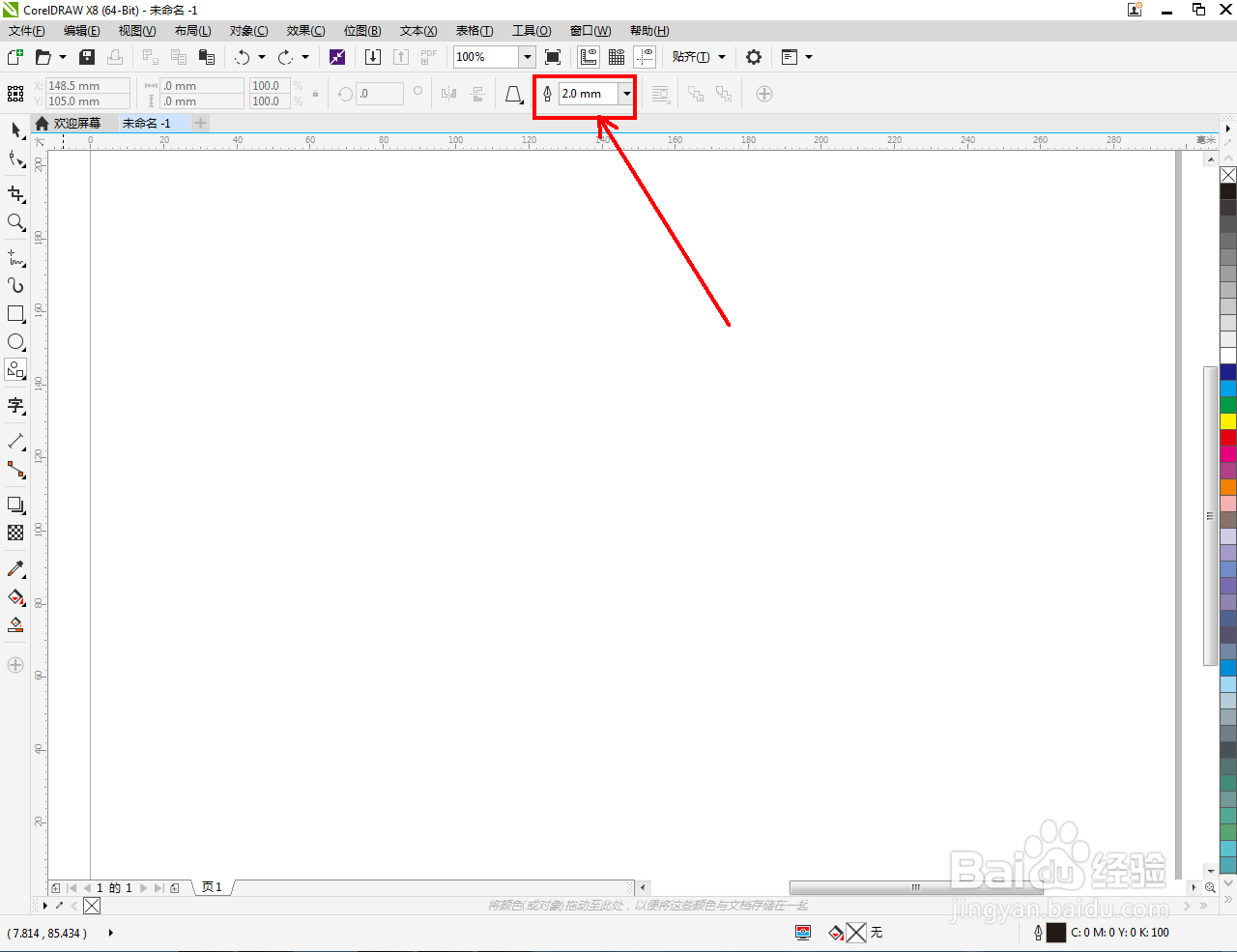Viewport: 1237px width, 952px height.
Task: Select the Shape edit tool
Action: tap(15, 159)
